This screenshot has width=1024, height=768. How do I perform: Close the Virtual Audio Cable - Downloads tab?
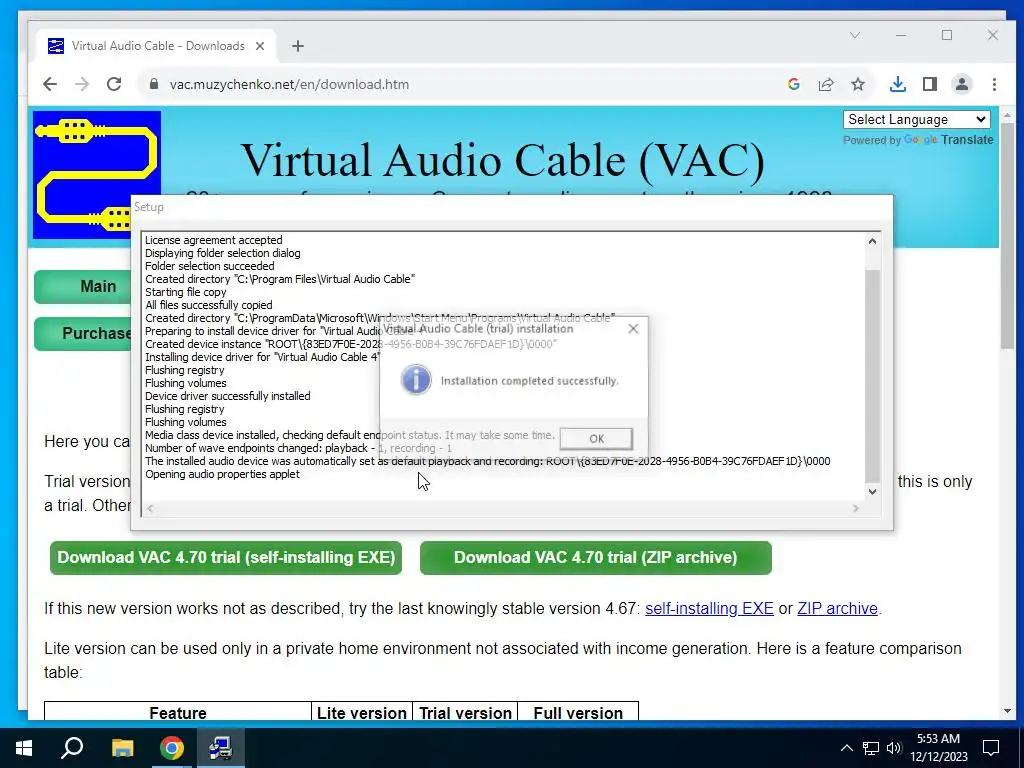260,46
